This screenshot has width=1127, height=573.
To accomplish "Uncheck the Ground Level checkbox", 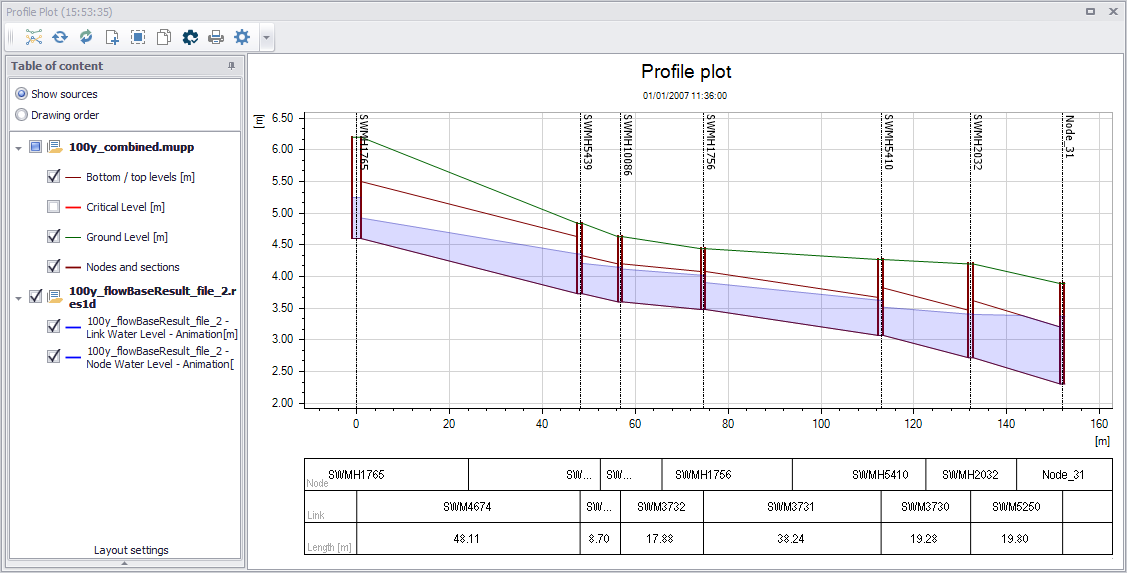I will (x=53, y=237).
